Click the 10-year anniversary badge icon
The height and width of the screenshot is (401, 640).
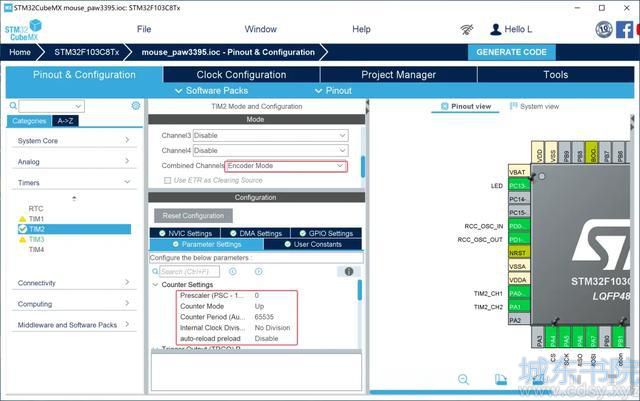click(604, 29)
